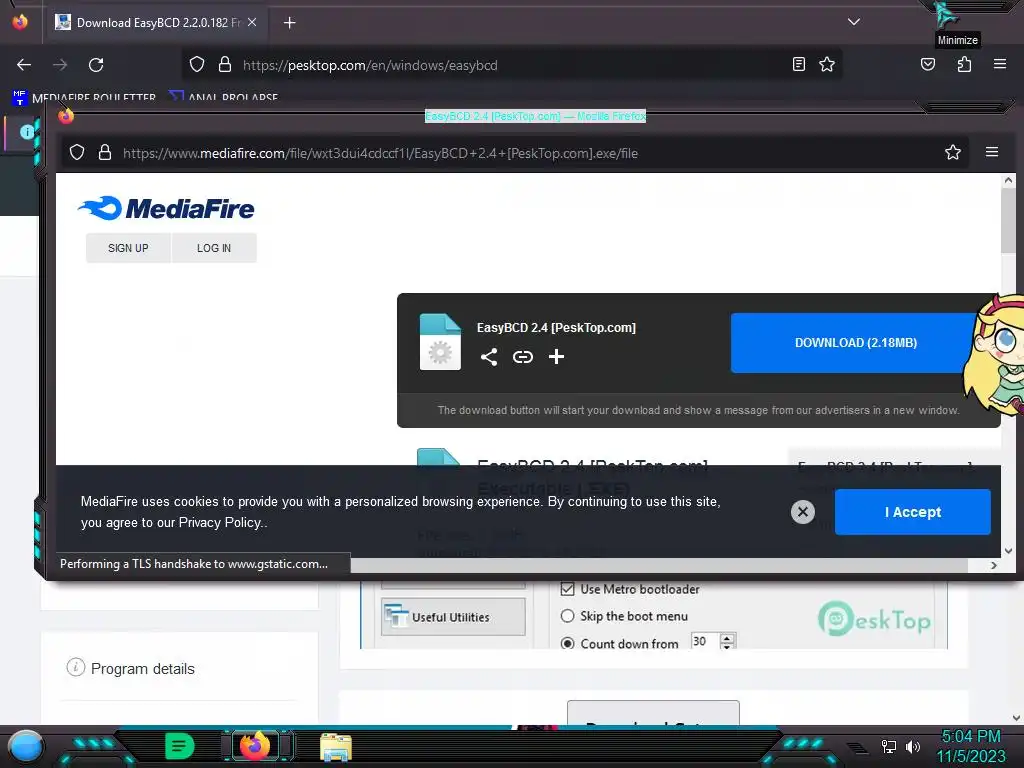Click the padlock icon beside pesktop.com URL
Image resolution: width=1024 pixels, height=768 pixels.
coord(225,64)
